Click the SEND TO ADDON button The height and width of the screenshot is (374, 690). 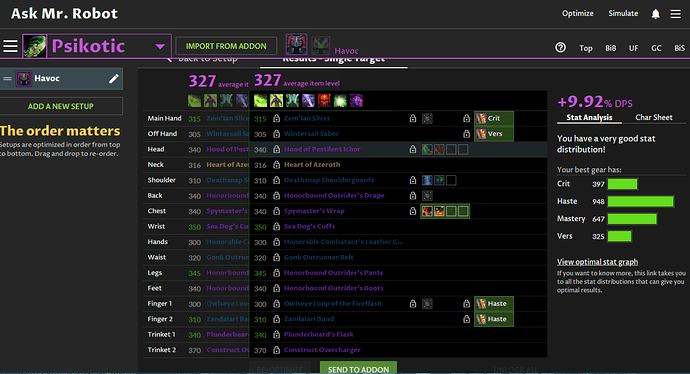point(358,369)
